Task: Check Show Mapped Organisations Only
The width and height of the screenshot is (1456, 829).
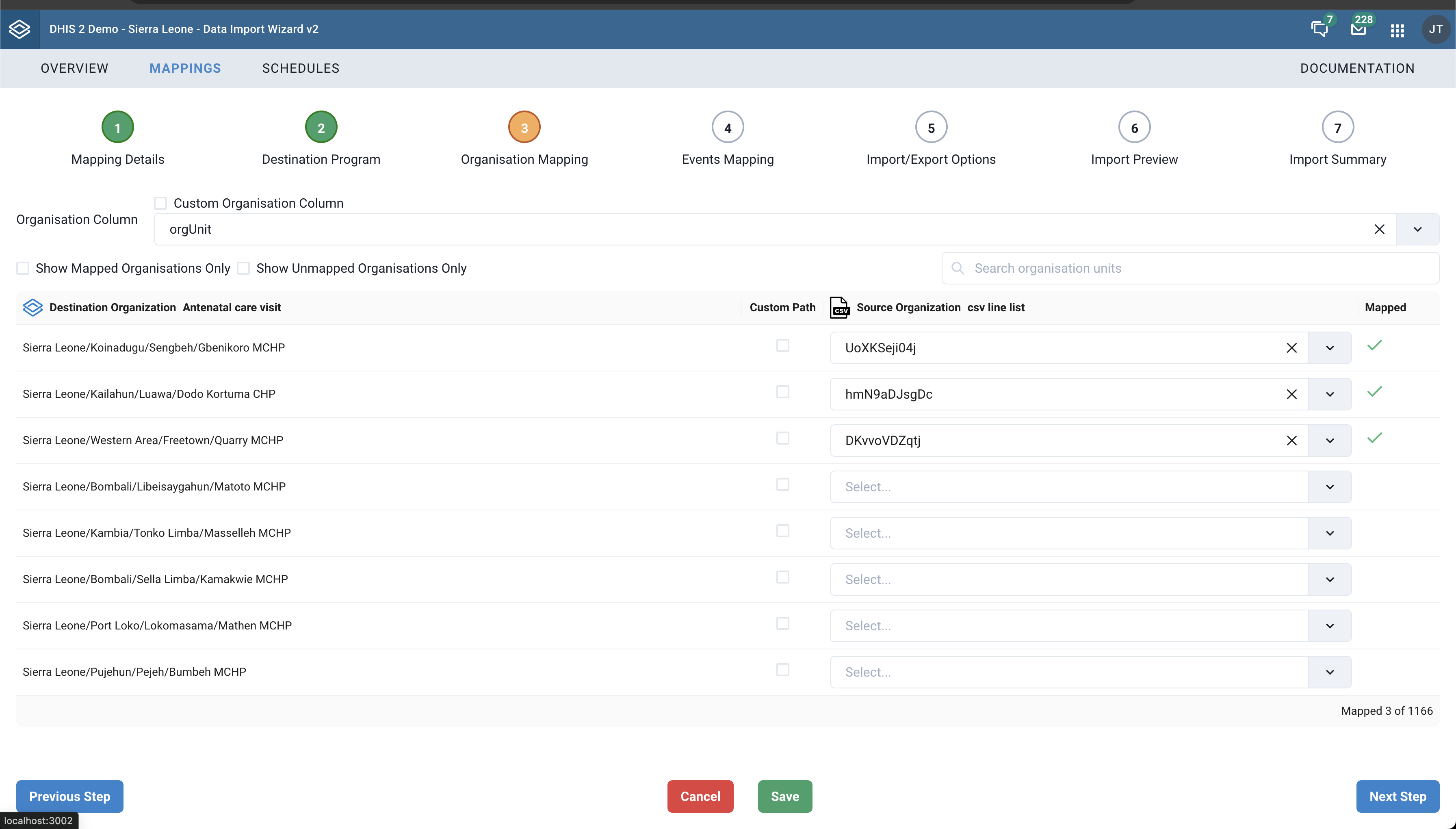Action: (23, 268)
